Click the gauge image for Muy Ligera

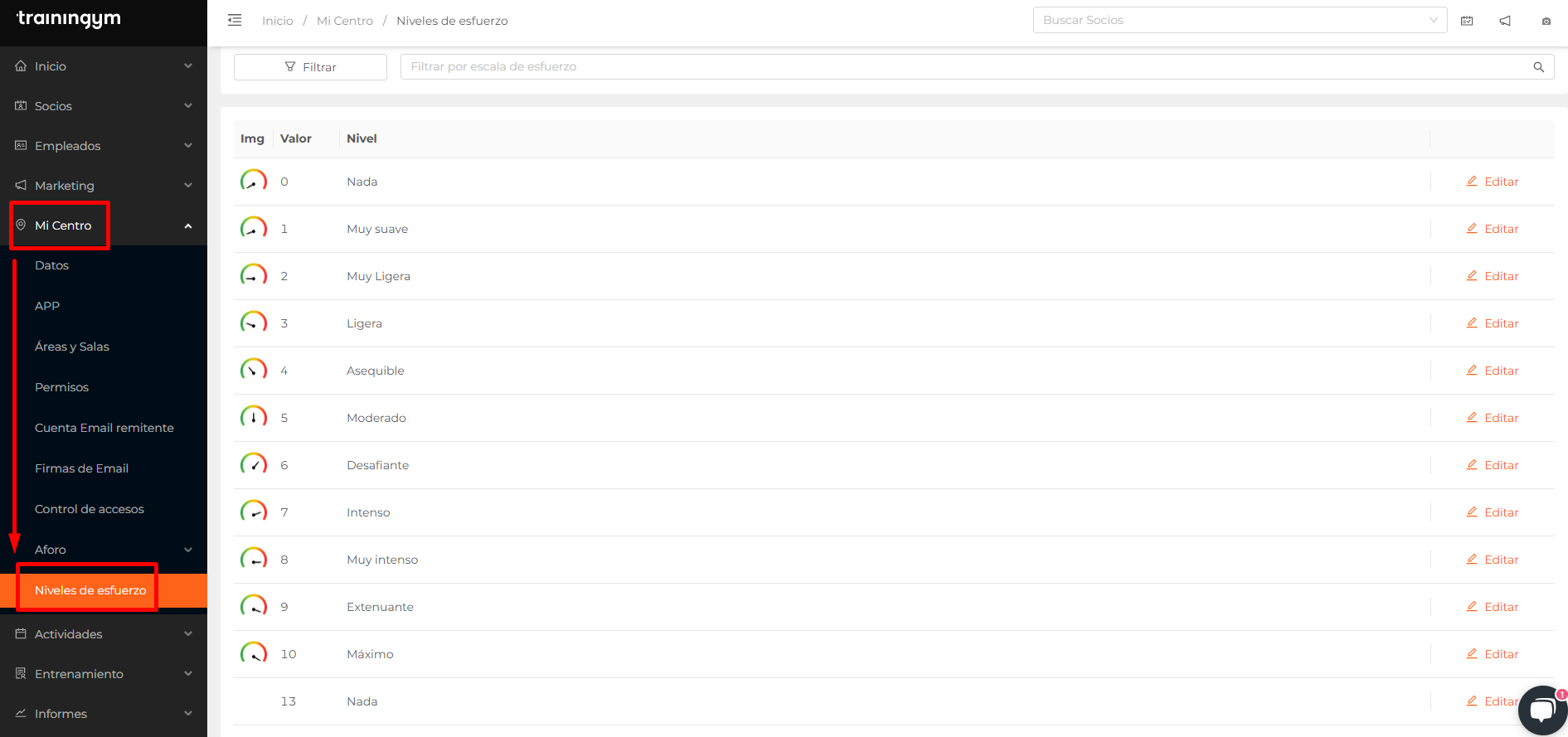(254, 275)
